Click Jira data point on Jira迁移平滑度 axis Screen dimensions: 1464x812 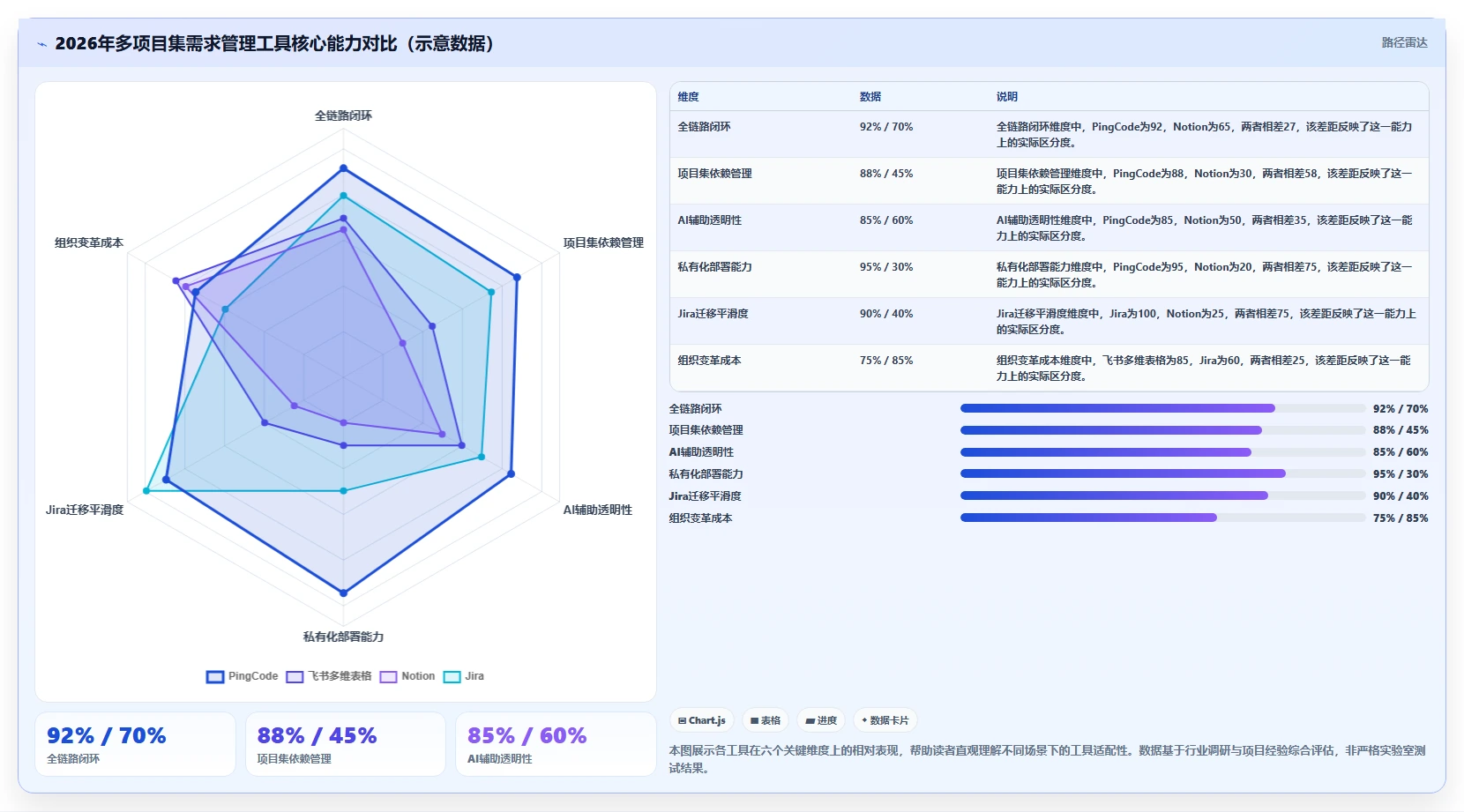click(146, 491)
